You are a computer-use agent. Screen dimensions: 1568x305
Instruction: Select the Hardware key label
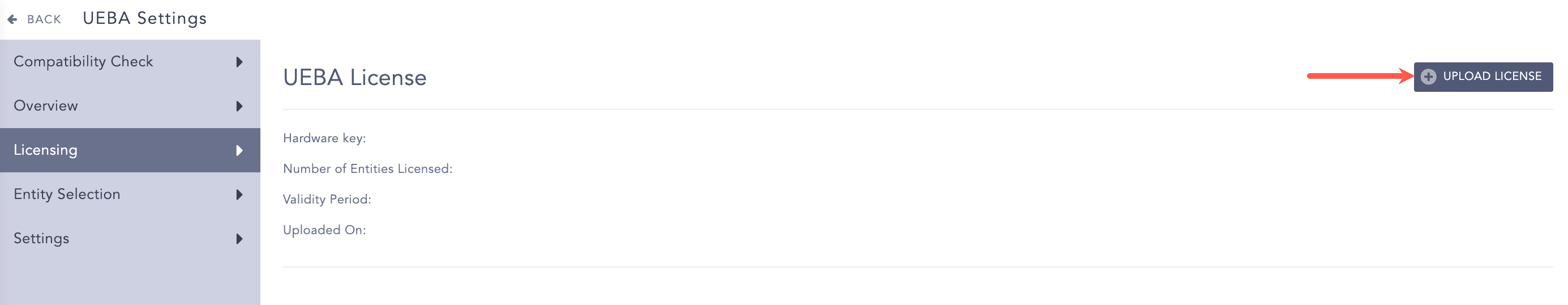[324, 138]
